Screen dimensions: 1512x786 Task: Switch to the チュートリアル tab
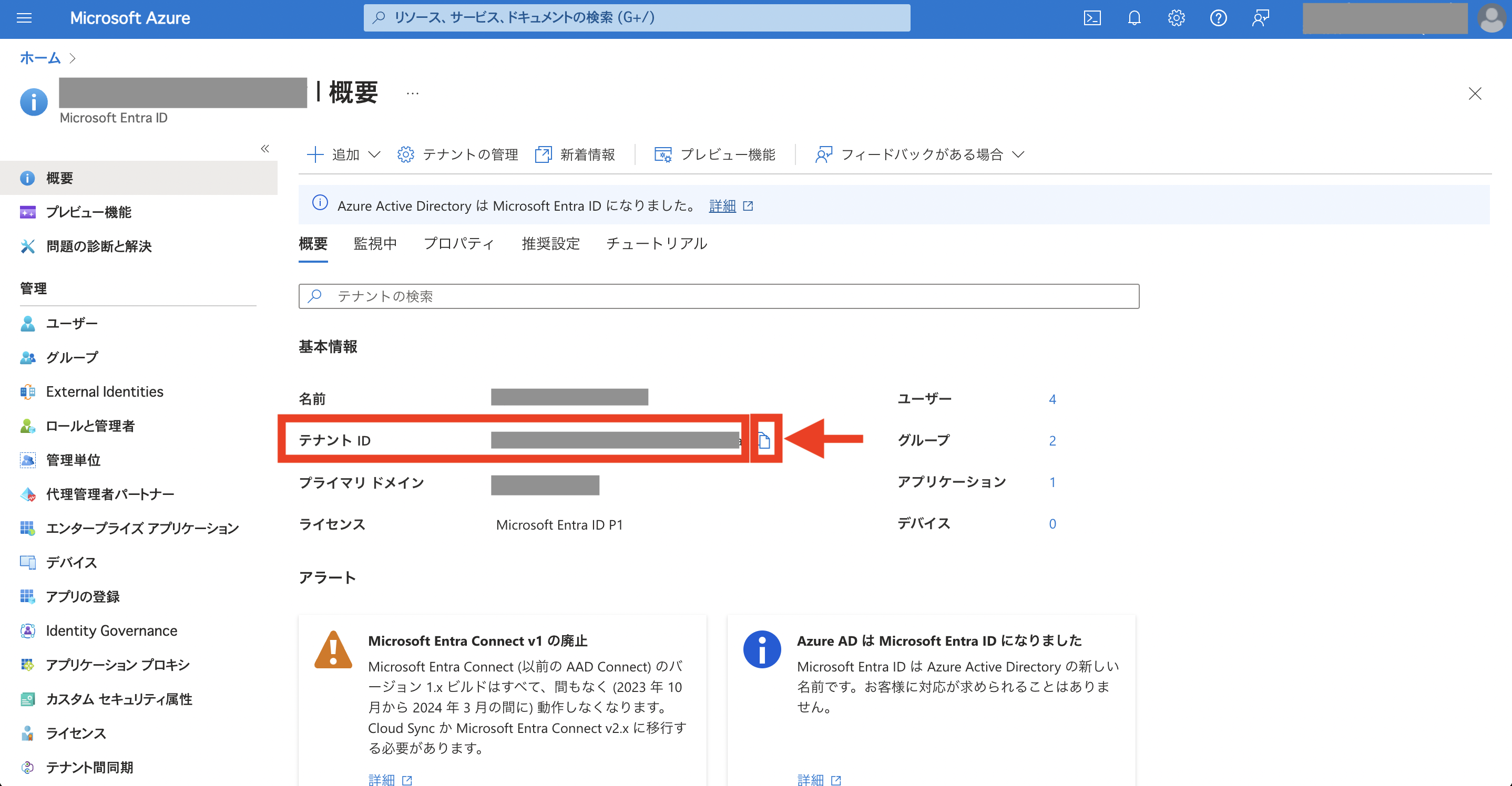656,243
